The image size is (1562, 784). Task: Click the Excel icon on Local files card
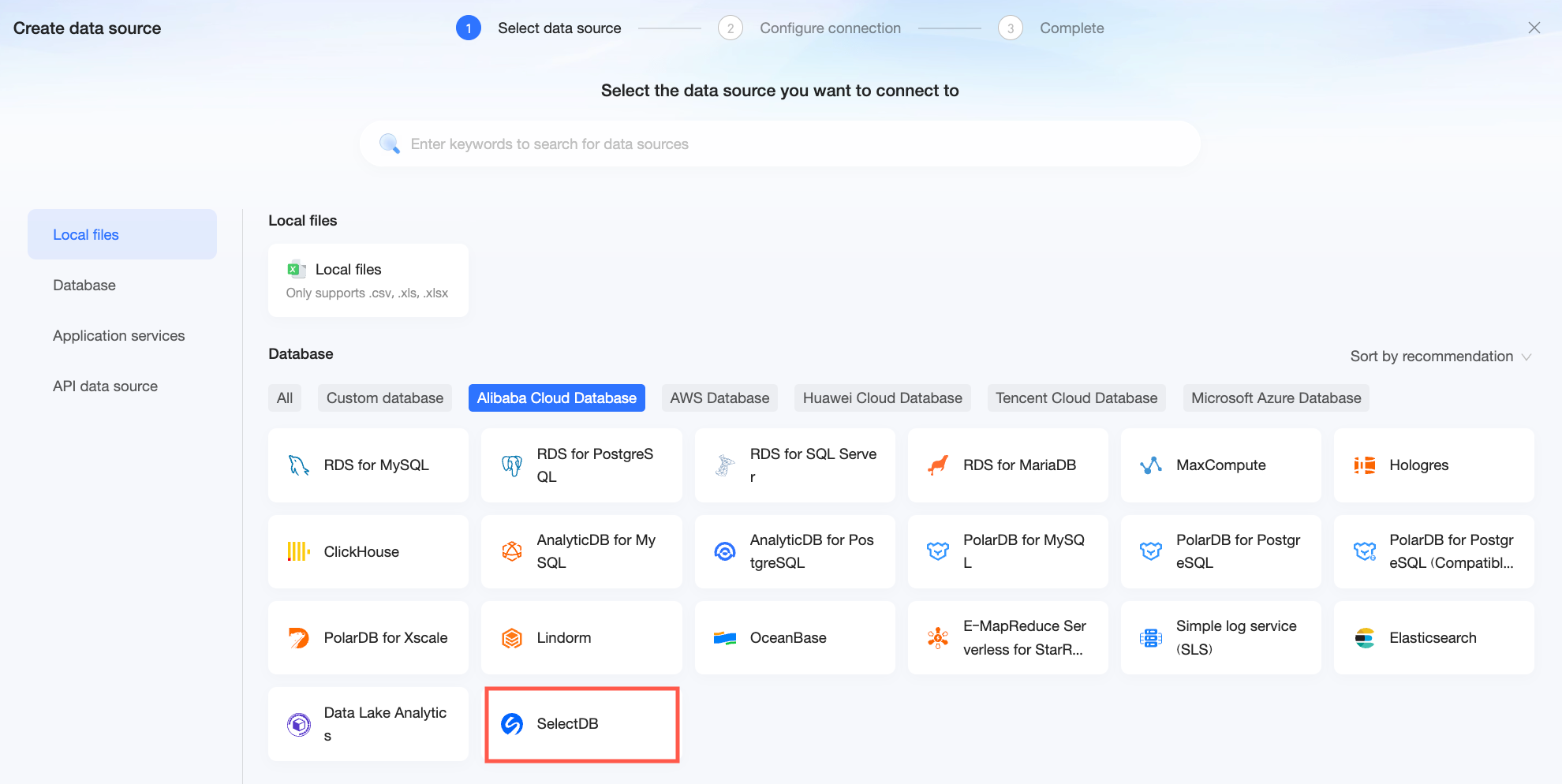pos(297,269)
